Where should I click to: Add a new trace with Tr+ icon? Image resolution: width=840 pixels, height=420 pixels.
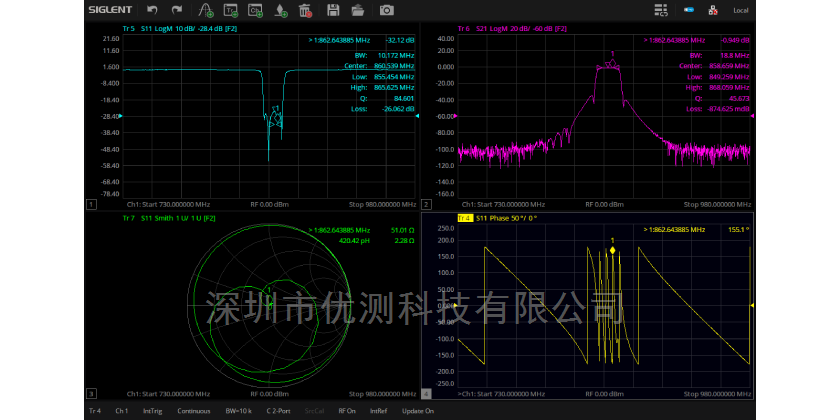tap(231, 10)
